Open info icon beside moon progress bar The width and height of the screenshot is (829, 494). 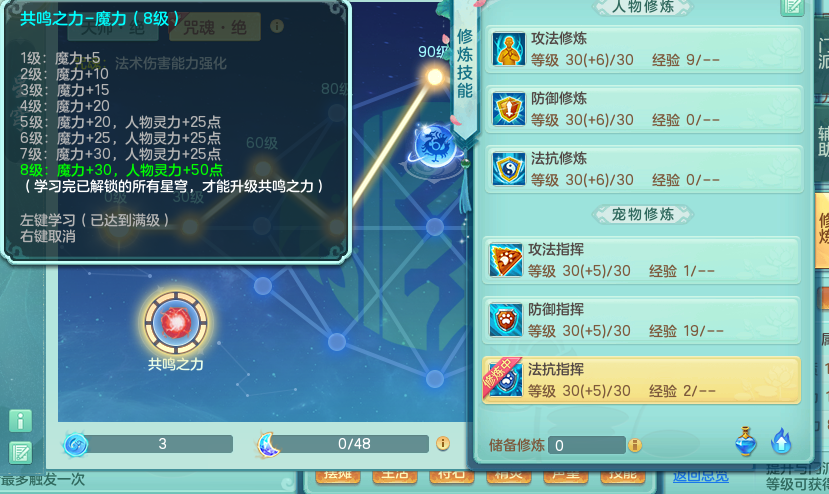[x=443, y=443]
